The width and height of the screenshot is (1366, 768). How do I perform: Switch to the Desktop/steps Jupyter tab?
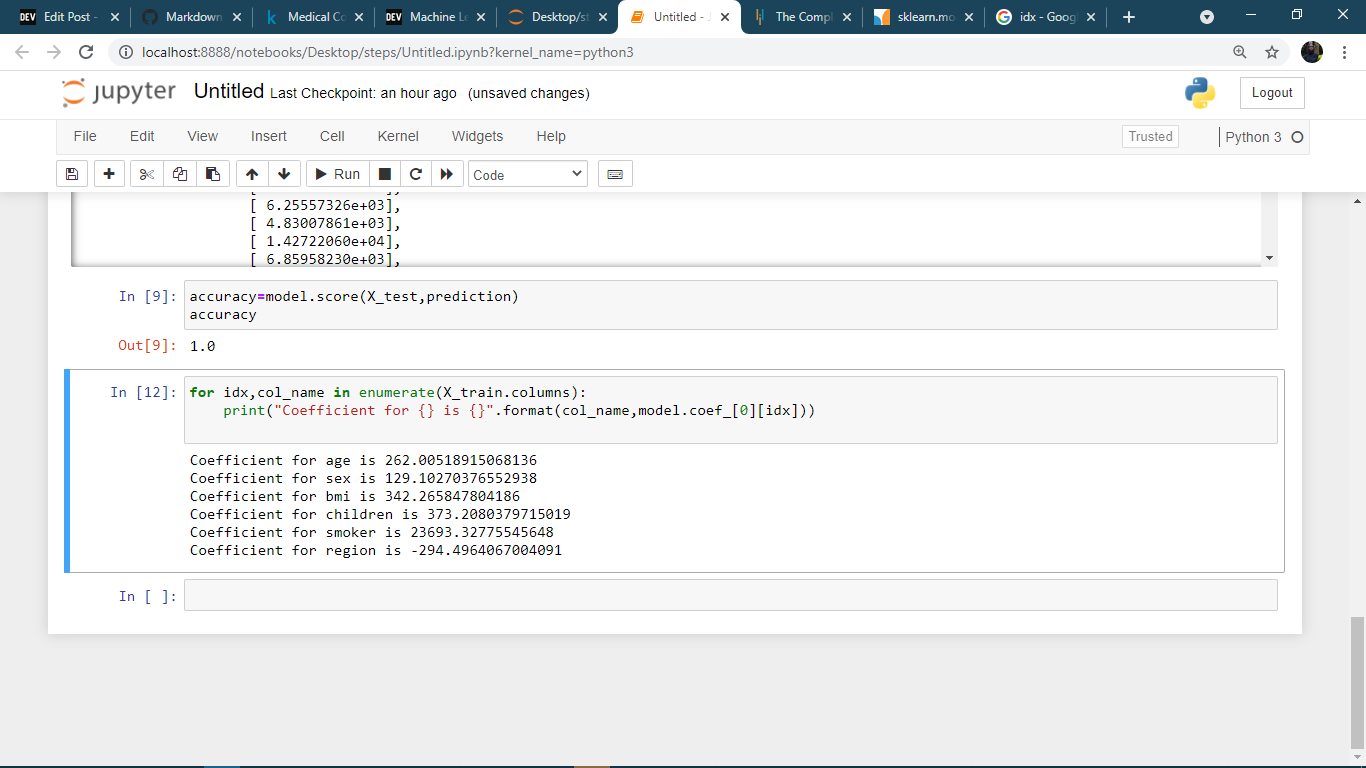point(555,17)
